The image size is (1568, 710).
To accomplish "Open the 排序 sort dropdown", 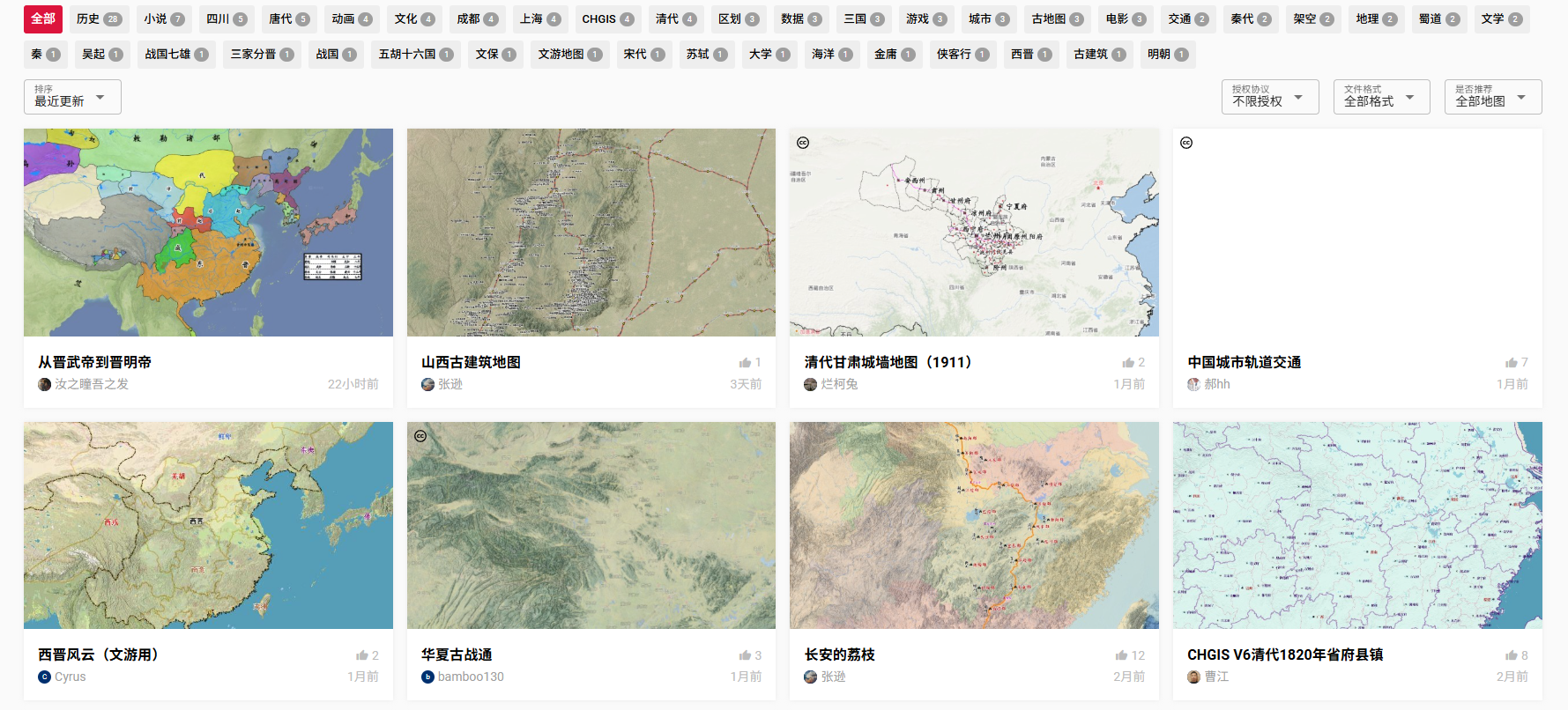I will pyautogui.click(x=72, y=97).
